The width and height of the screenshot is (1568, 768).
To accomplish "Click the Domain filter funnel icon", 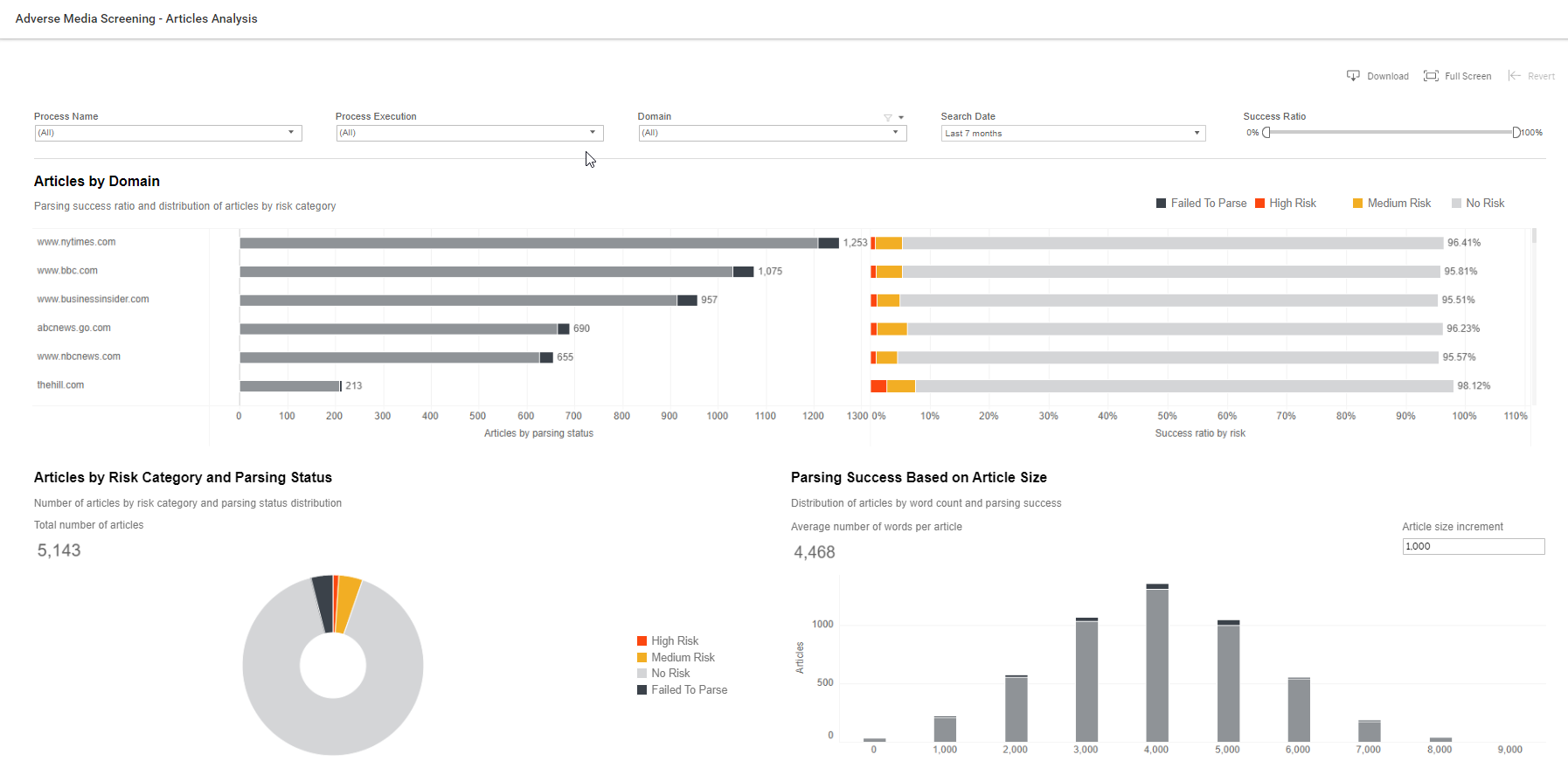I will 888,117.
